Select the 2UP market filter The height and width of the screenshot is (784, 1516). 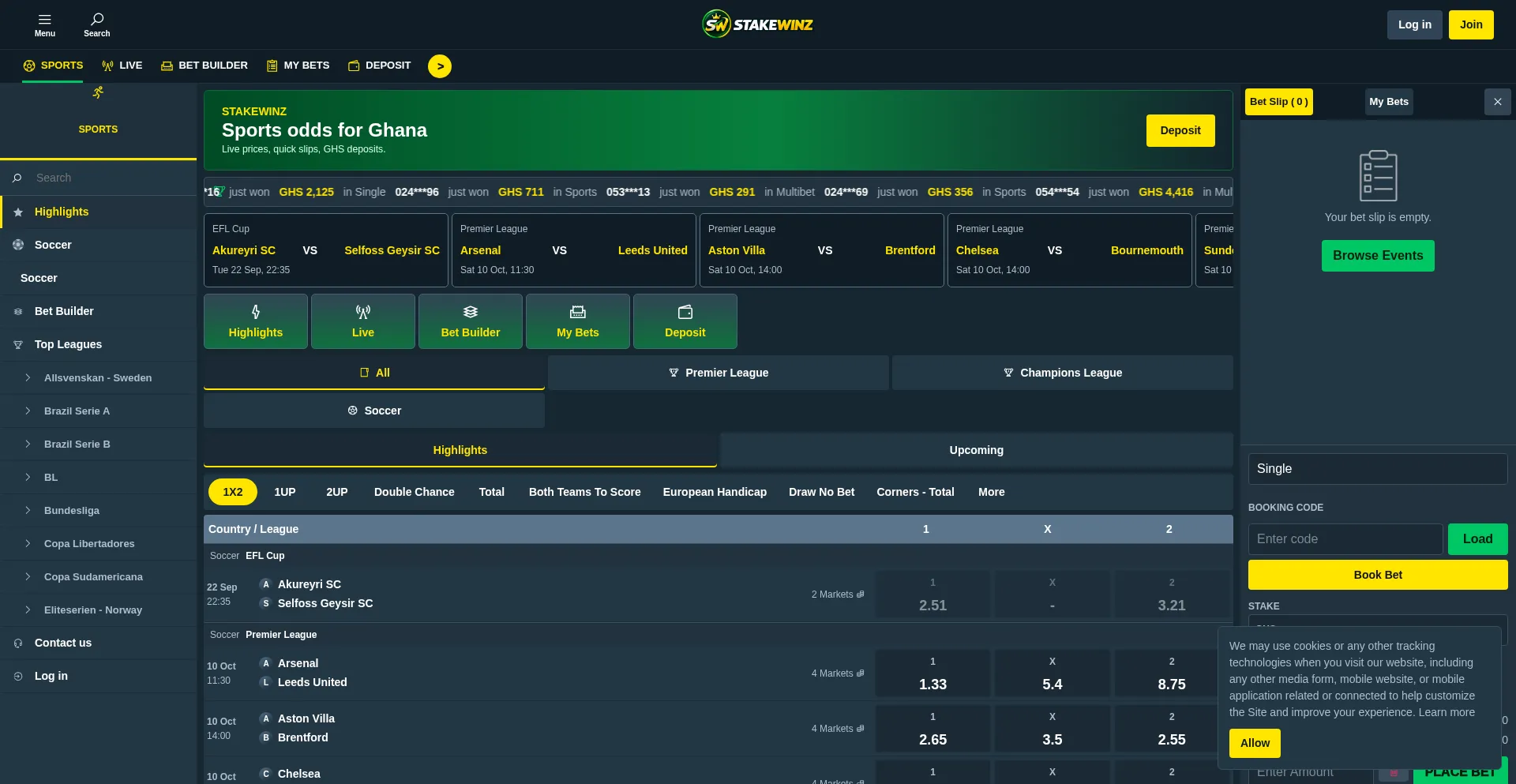[337, 492]
